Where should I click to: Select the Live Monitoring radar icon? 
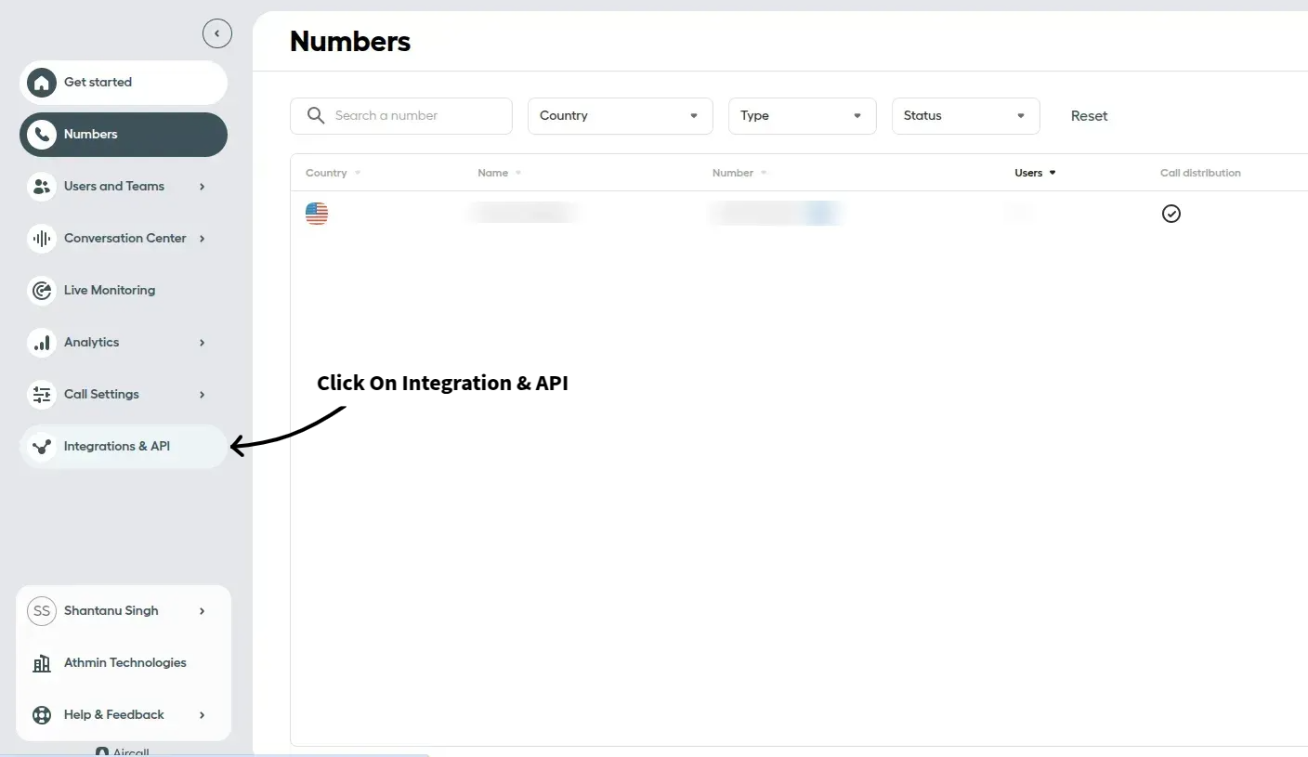coord(41,290)
